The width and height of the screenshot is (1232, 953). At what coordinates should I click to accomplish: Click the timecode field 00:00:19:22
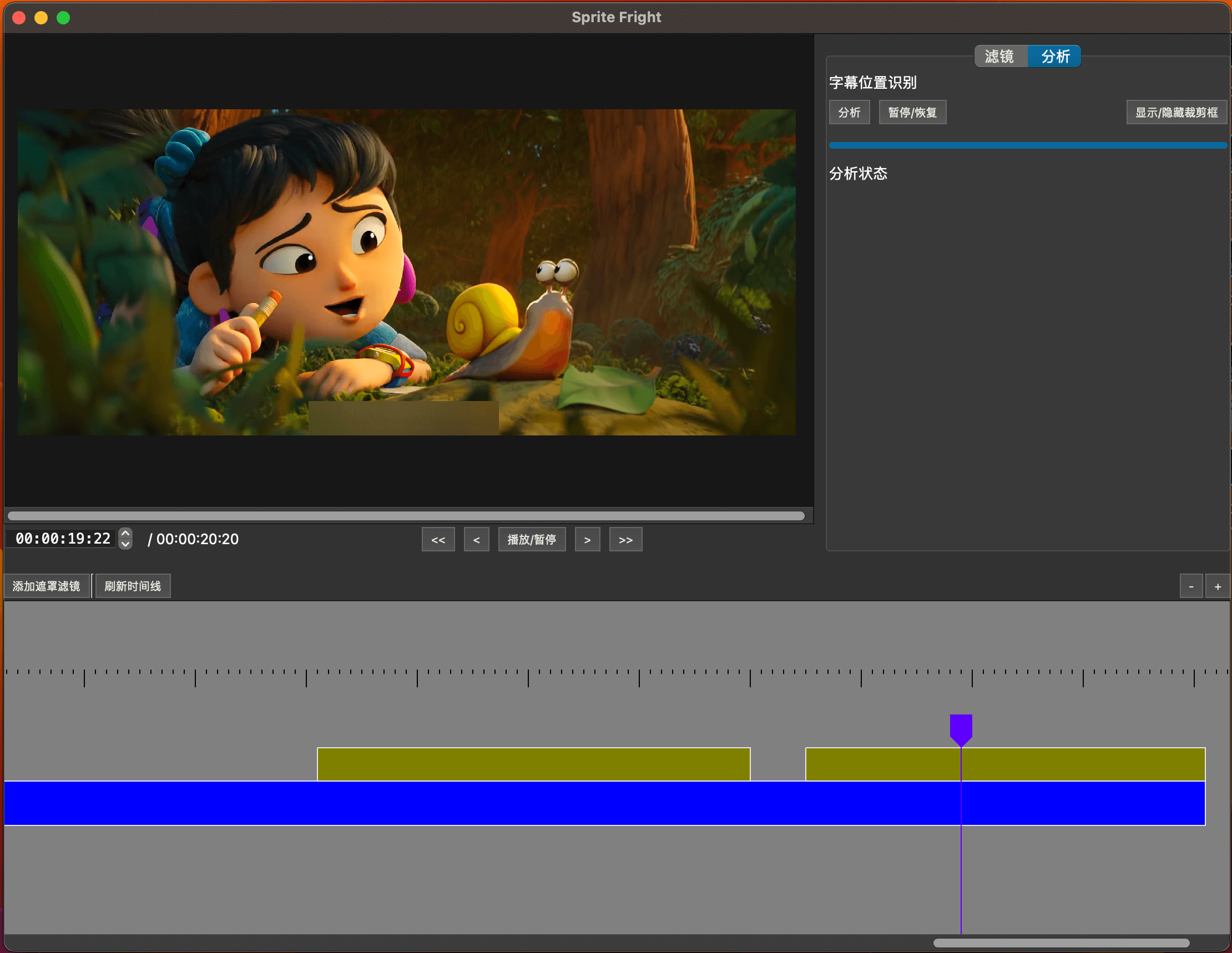[x=62, y=539]
